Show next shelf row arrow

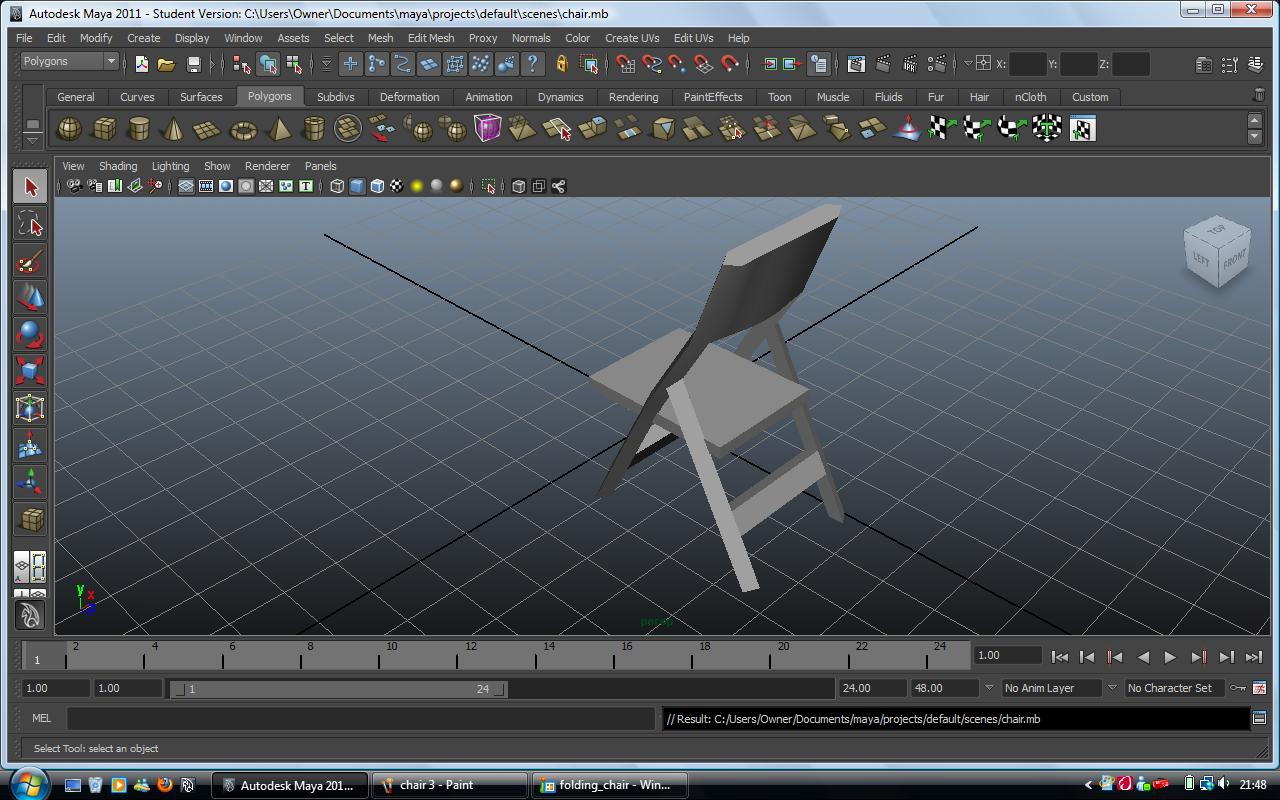pyautogui.click(x=1254, y=137)
